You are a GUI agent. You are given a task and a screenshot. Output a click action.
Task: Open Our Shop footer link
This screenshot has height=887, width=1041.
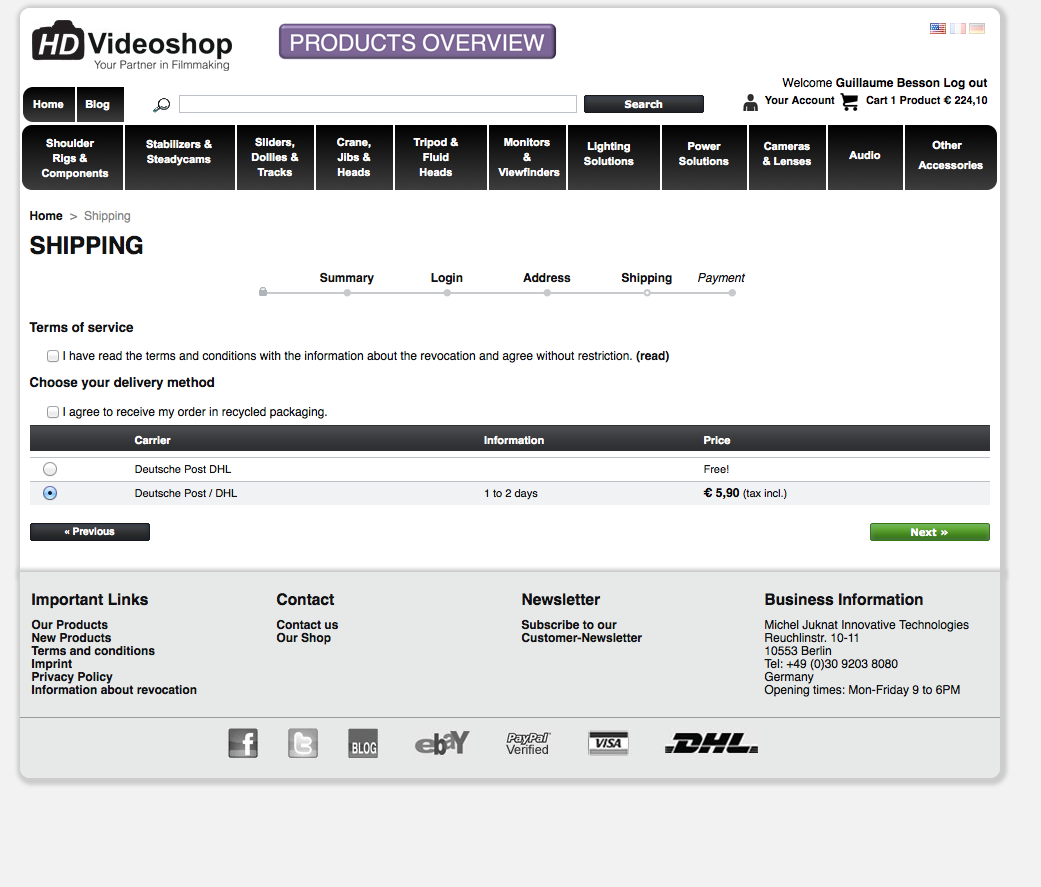[x=303, y=637]
